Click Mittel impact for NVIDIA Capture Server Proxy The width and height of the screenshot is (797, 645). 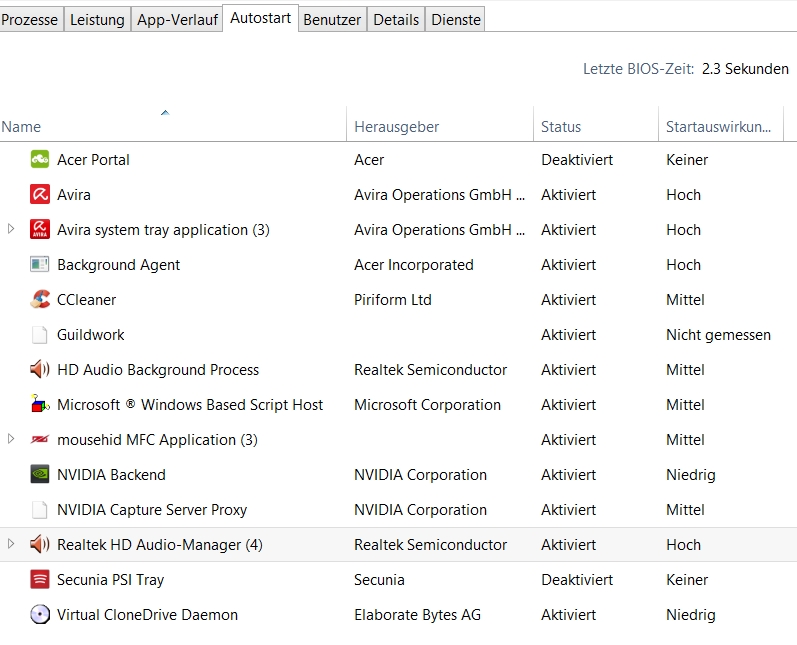[685, 509]
